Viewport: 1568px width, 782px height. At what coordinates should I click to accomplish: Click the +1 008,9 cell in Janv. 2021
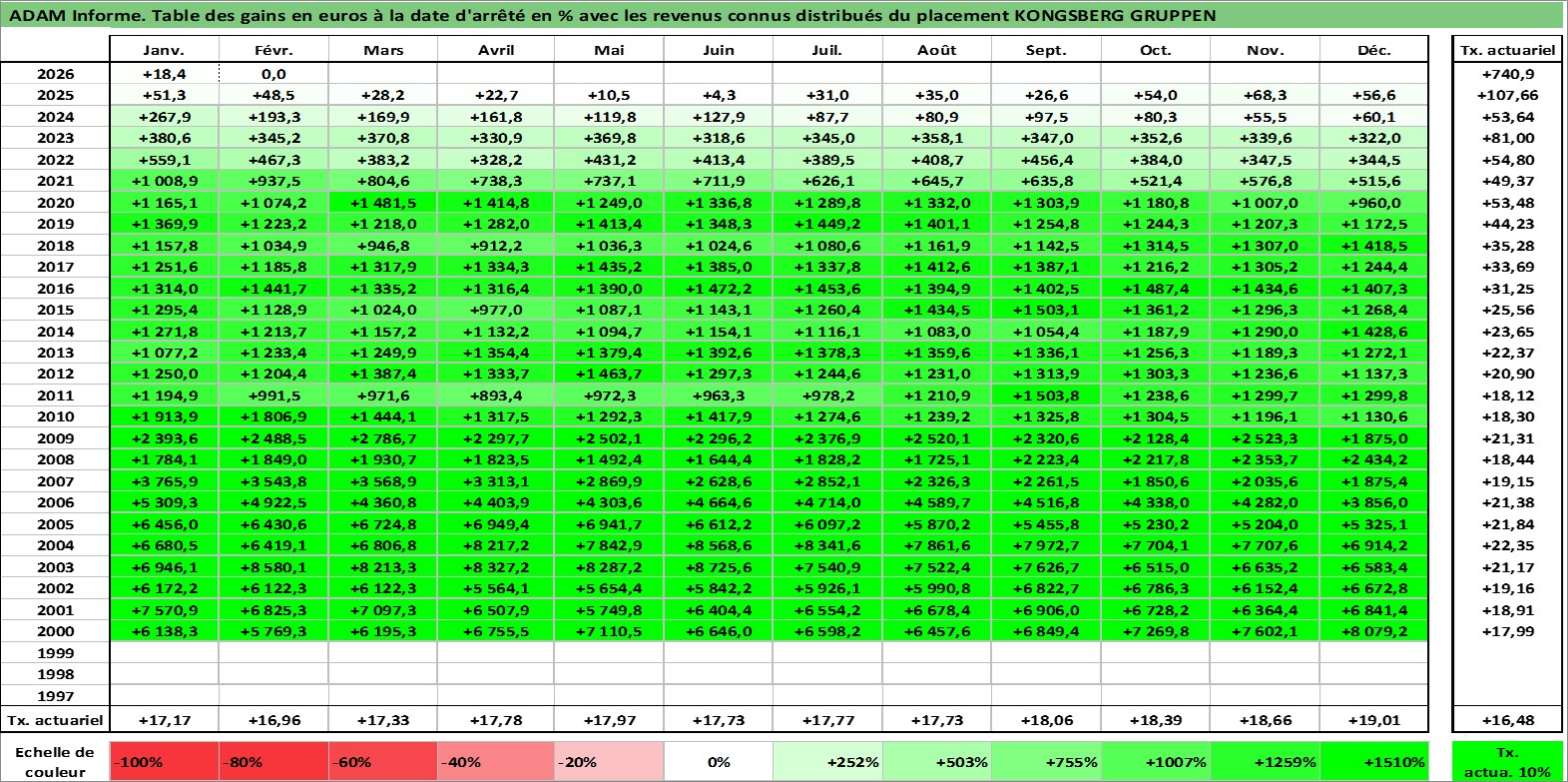[x=164, y=181]
